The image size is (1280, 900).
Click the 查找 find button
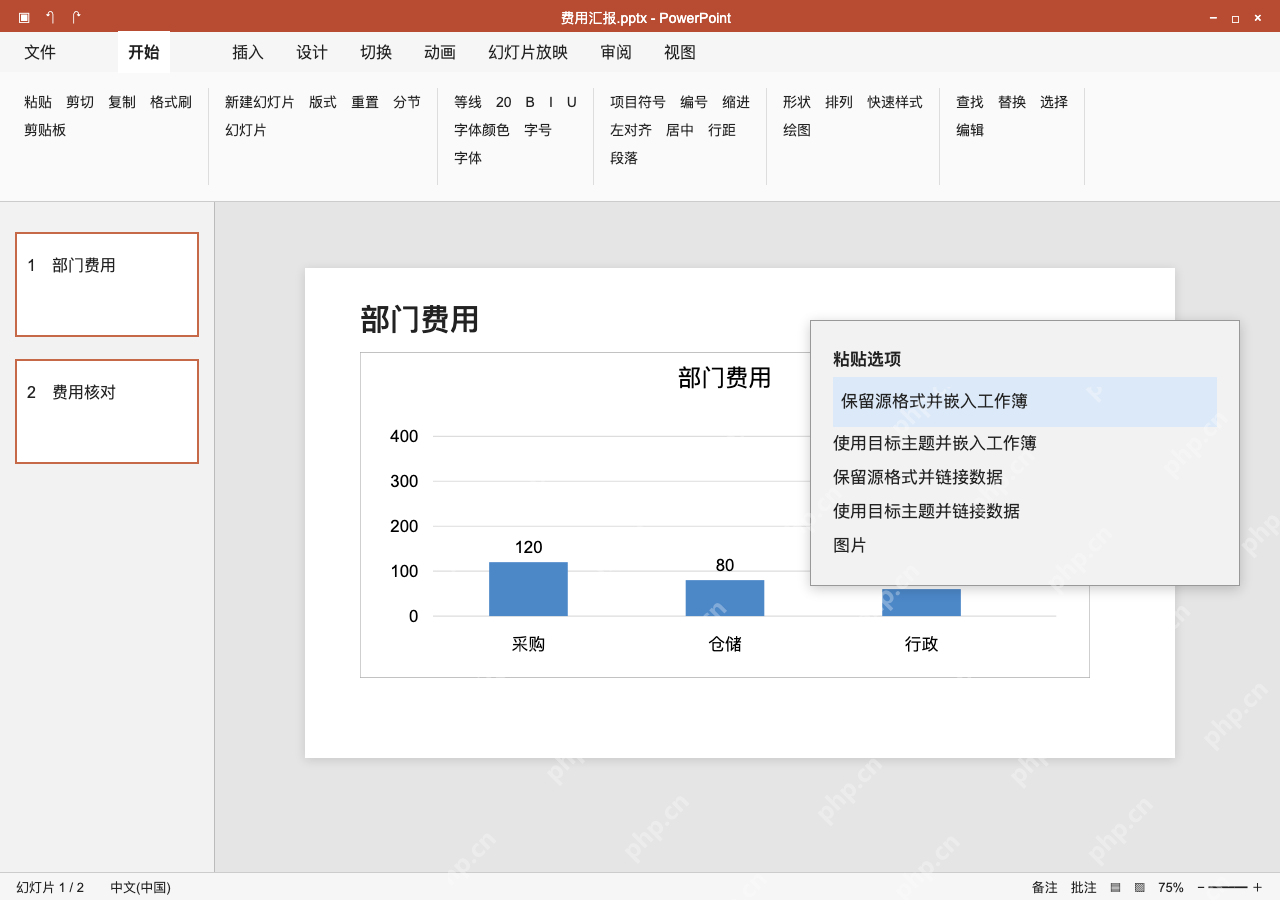970,102
